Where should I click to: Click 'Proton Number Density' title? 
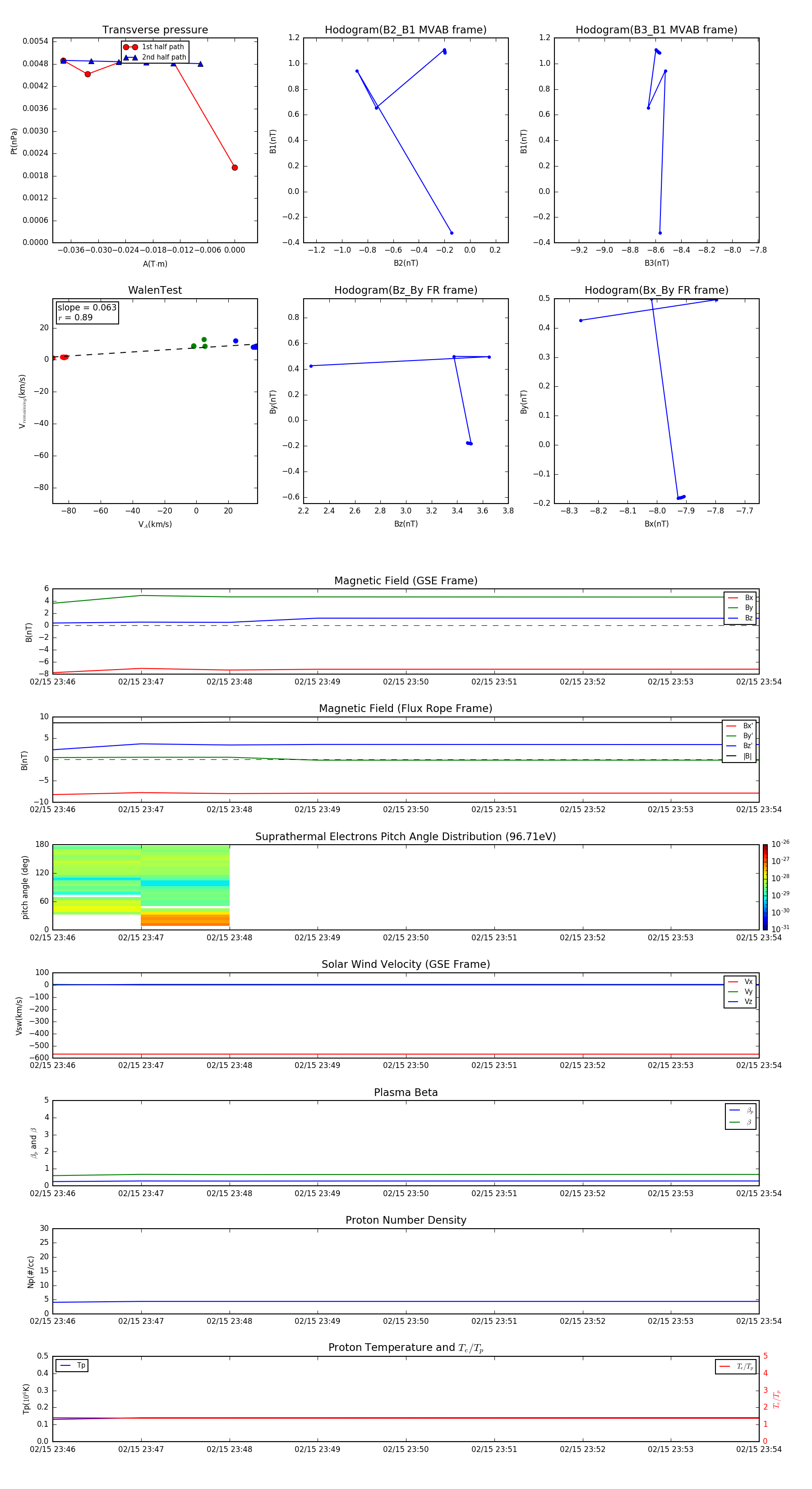[x=406, y=1220]
